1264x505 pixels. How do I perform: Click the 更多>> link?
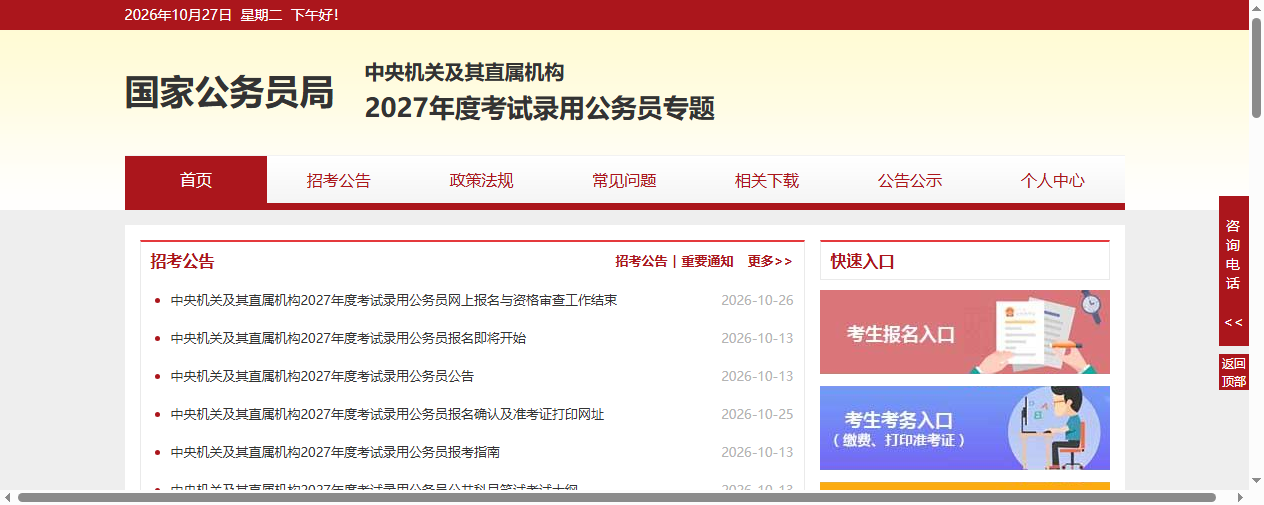[x=770, y=261]
